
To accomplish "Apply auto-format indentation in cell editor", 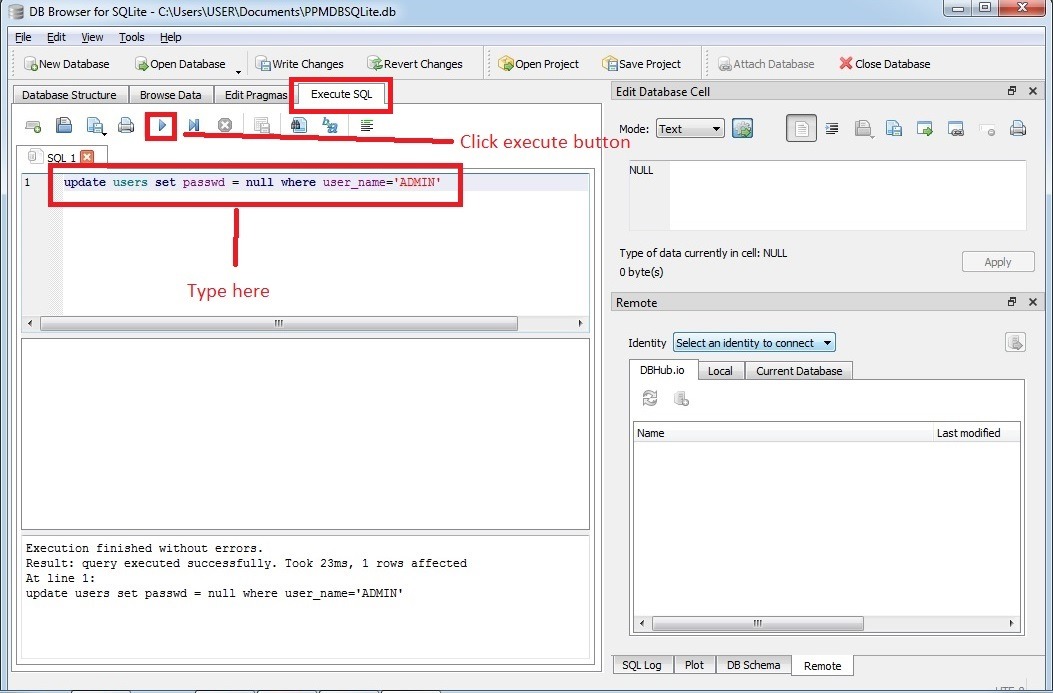I will click(x=832, y=129).
